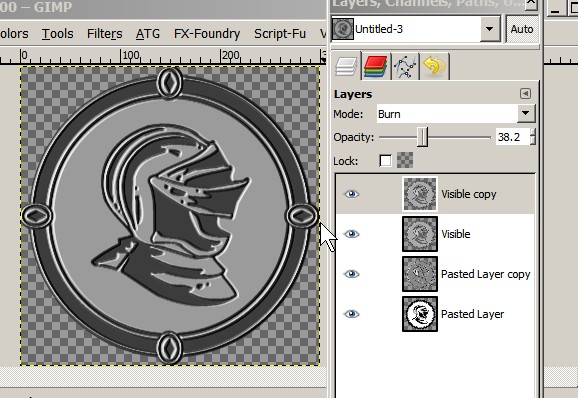Select the Pasted Layer copy thumbnail
This screenshot has width=578, height=398.
coord(420,274)
